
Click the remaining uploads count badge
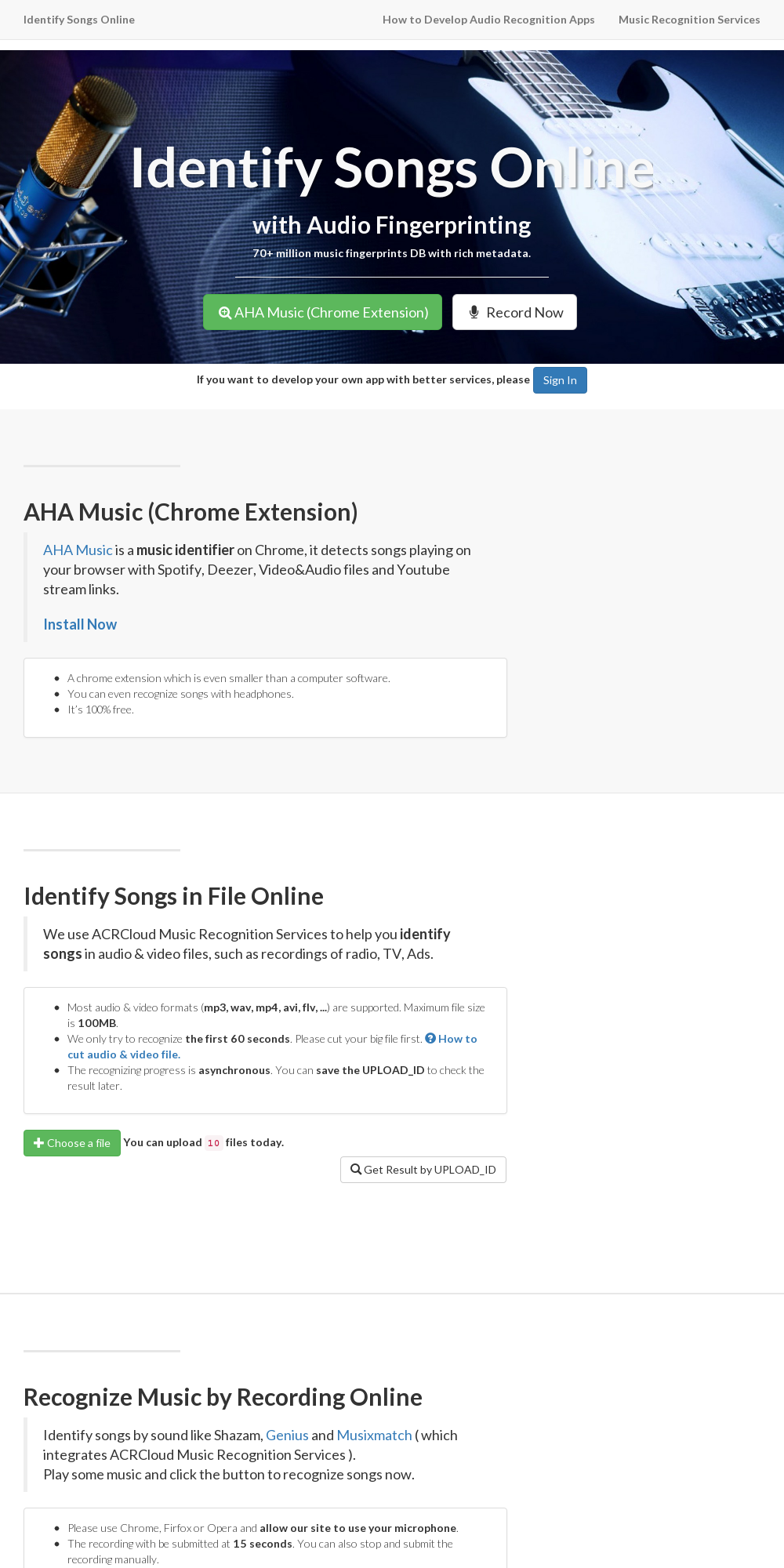click(x=213, y=1143)
